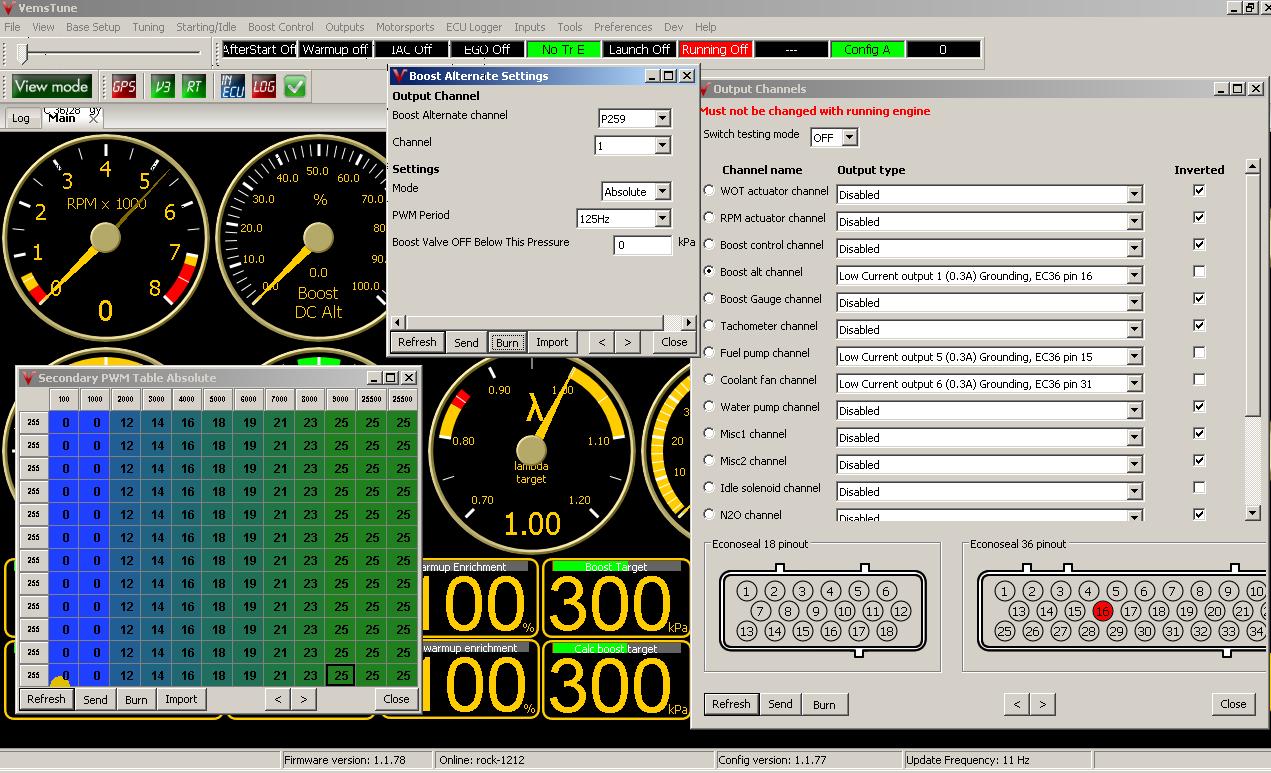Select the Water pump channel radio button
Viewport: 1271px width, 773px height.
710,406
